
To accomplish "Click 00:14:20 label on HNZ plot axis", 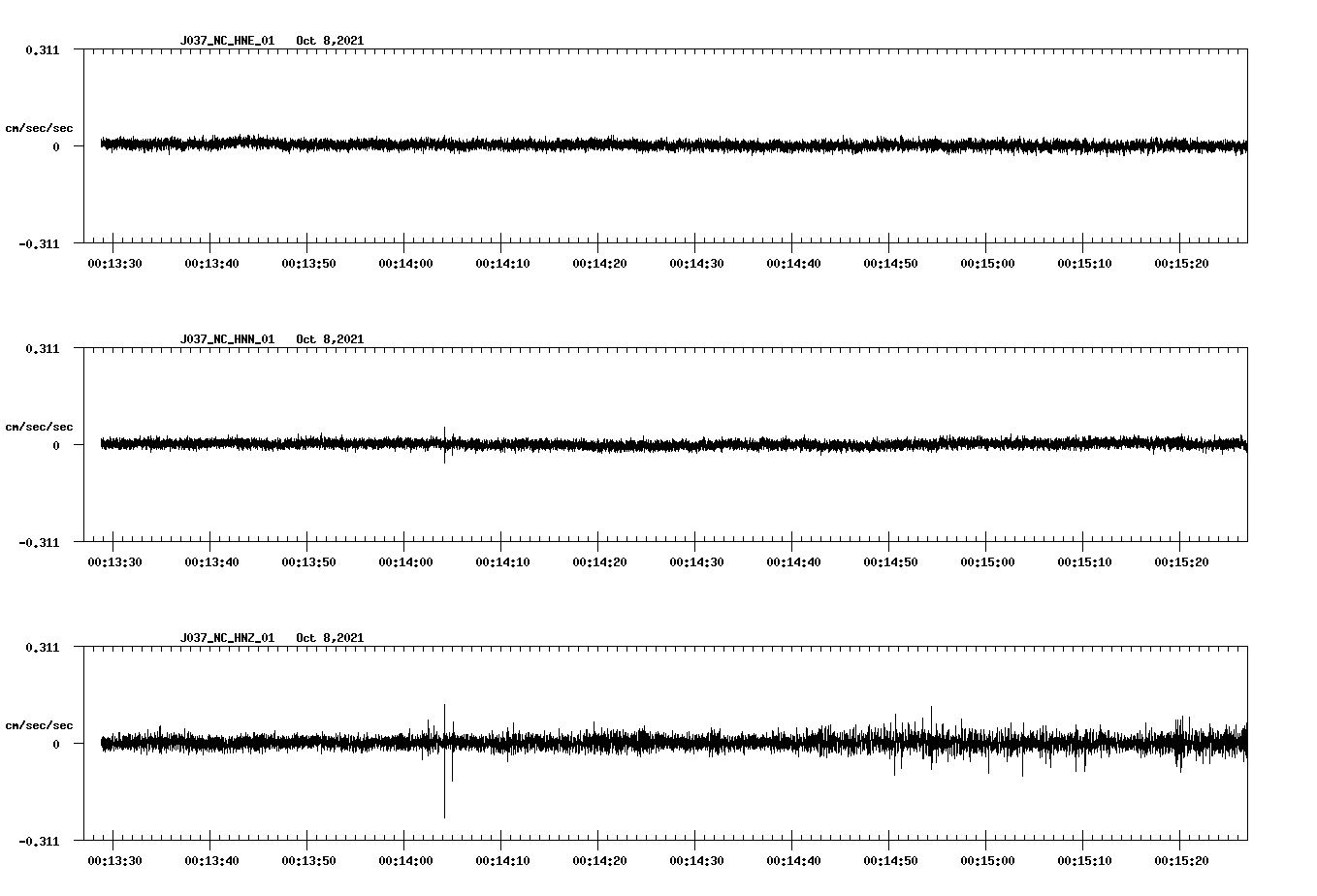I will coord(599,861).
